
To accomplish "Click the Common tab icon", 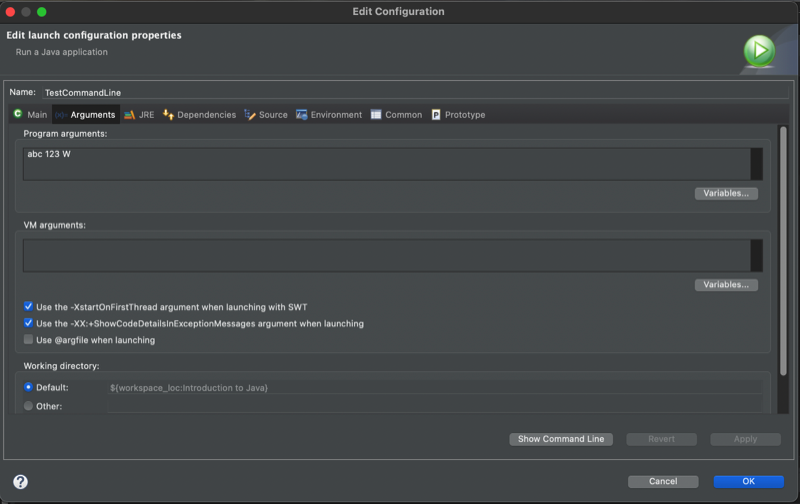I will [376, 115].
